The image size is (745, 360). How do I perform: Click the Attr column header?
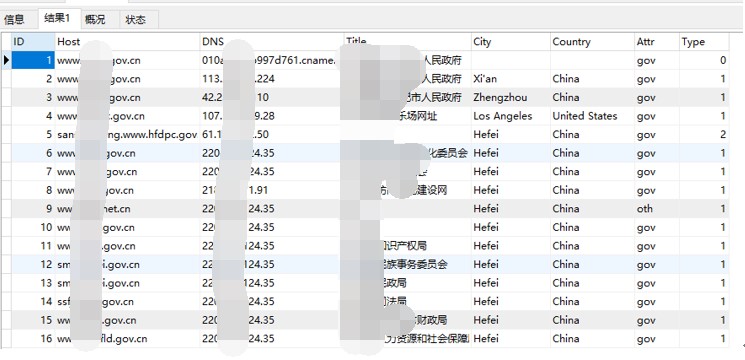click(x=657, y=42)
